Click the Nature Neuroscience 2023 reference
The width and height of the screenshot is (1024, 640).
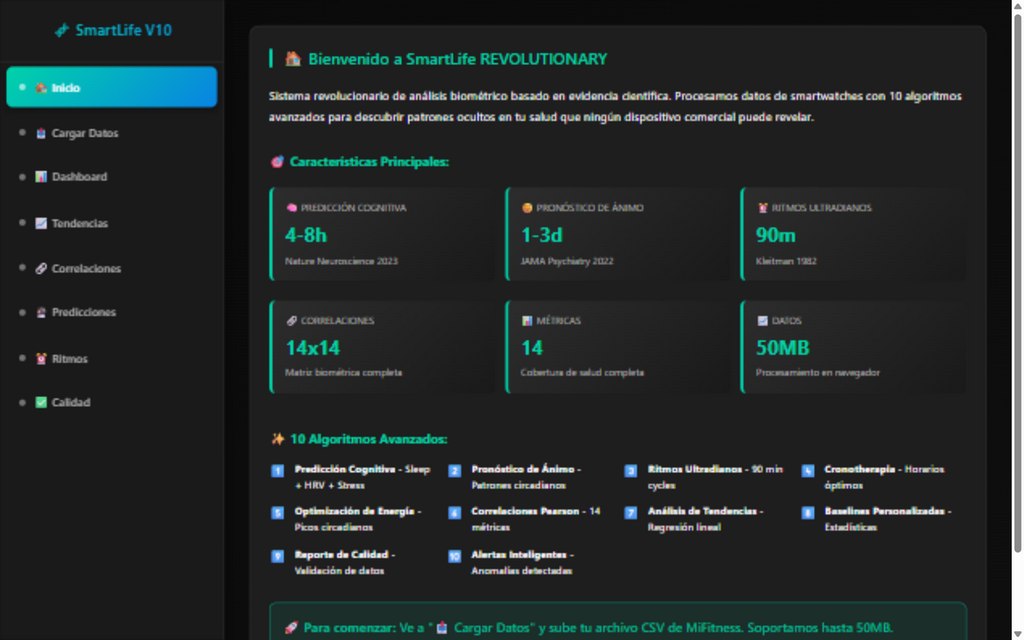(342, 261)
